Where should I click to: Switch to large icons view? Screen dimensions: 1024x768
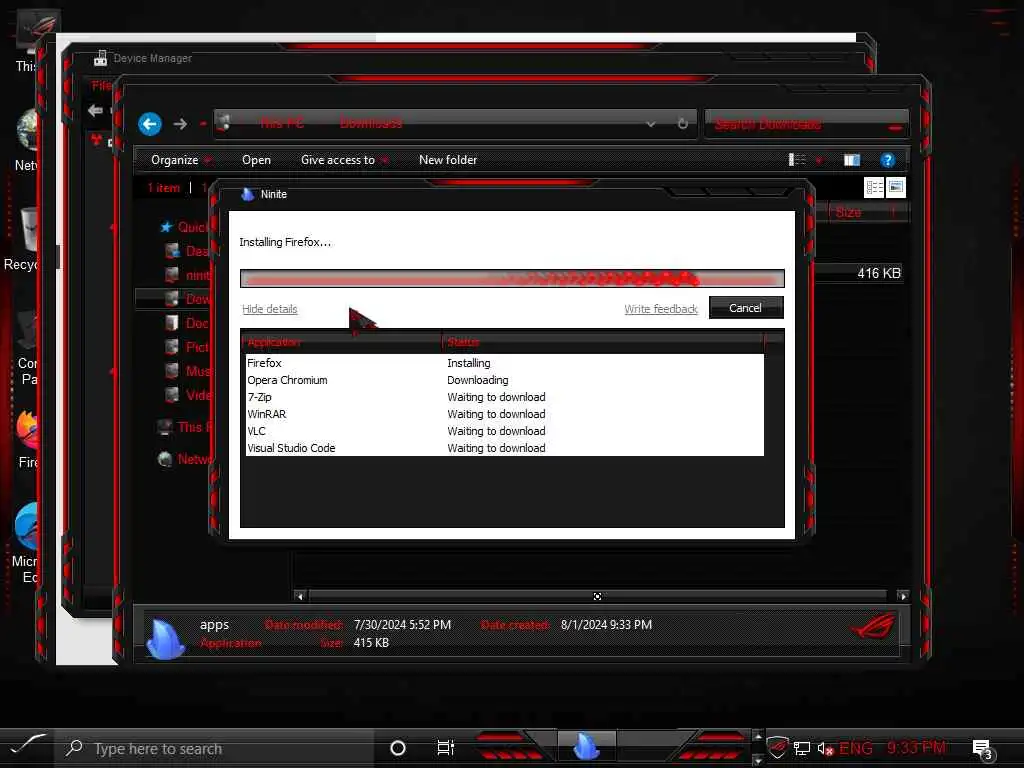click(895, 188)
